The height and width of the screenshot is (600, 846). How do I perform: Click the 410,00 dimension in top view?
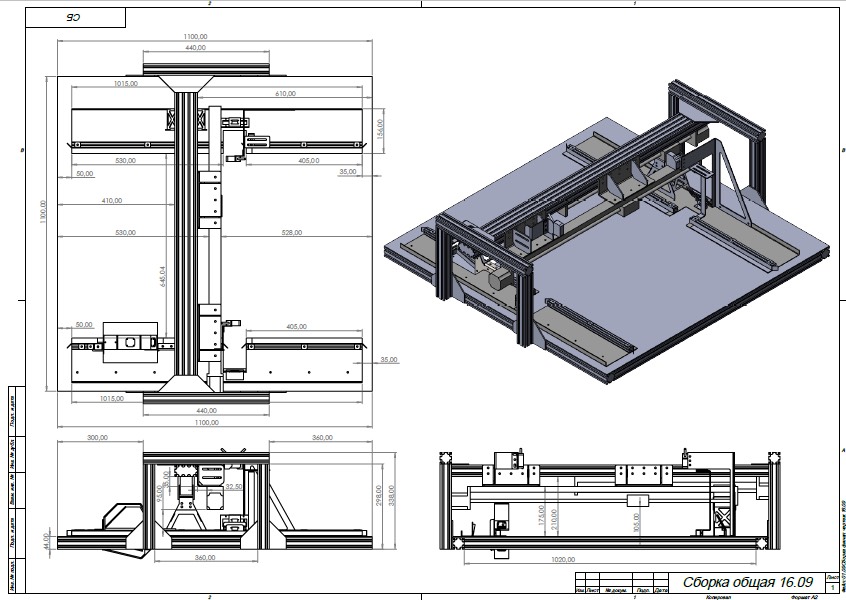click(x=110, y=200)
